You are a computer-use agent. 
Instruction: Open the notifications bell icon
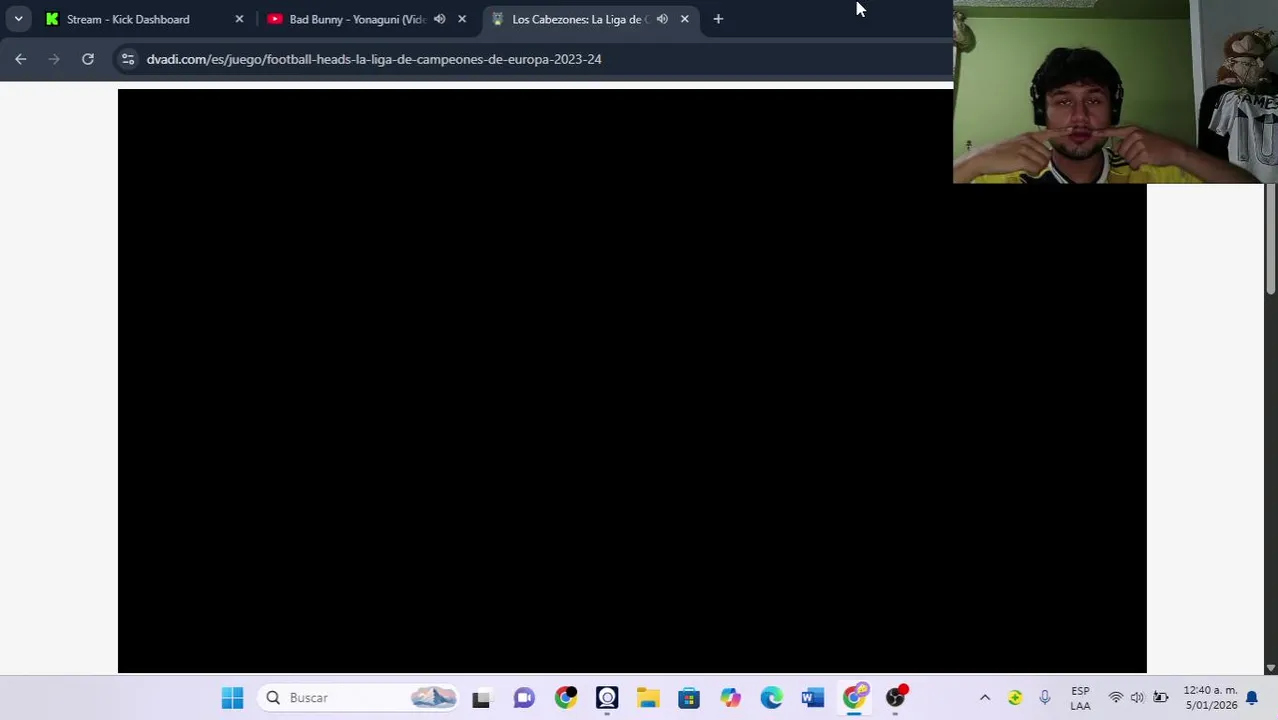point(1251,698)
